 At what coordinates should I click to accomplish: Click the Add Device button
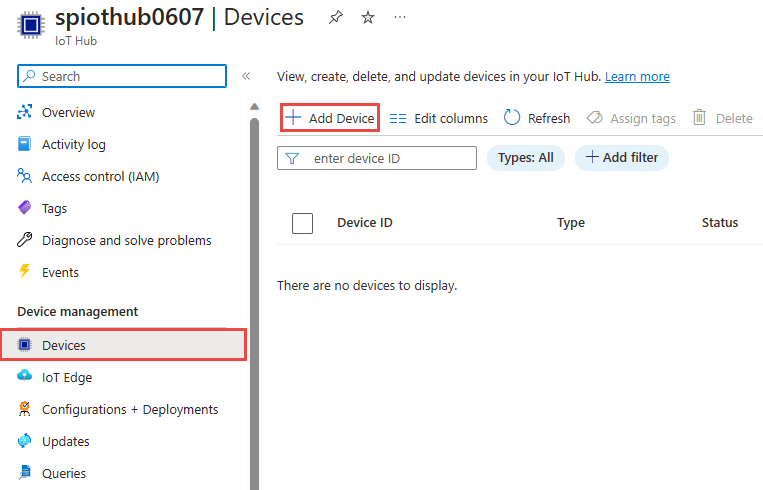click(x=329, y=118)
